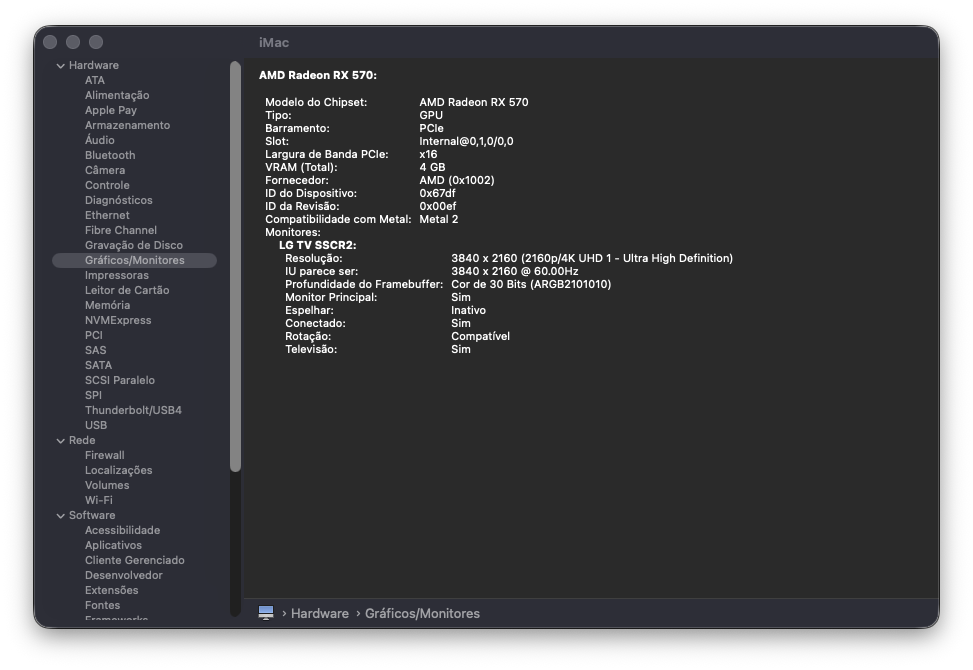Click the AMD Radeon RX 570 heading
This screenshot has height=670, width=973.
[x=318, y=75]
